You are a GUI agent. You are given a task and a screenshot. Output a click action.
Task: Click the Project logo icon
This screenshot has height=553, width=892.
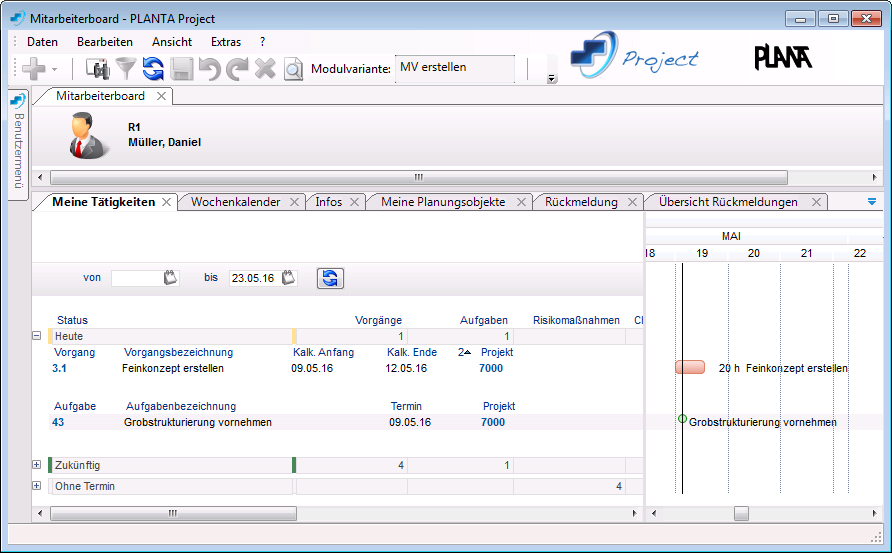(594, 55)
